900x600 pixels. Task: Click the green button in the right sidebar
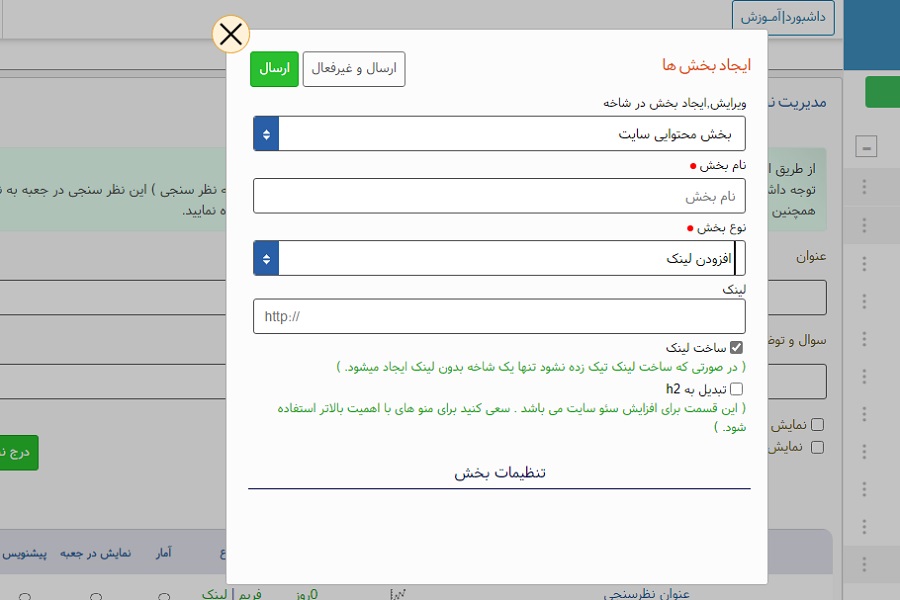(x=881, y=92)
